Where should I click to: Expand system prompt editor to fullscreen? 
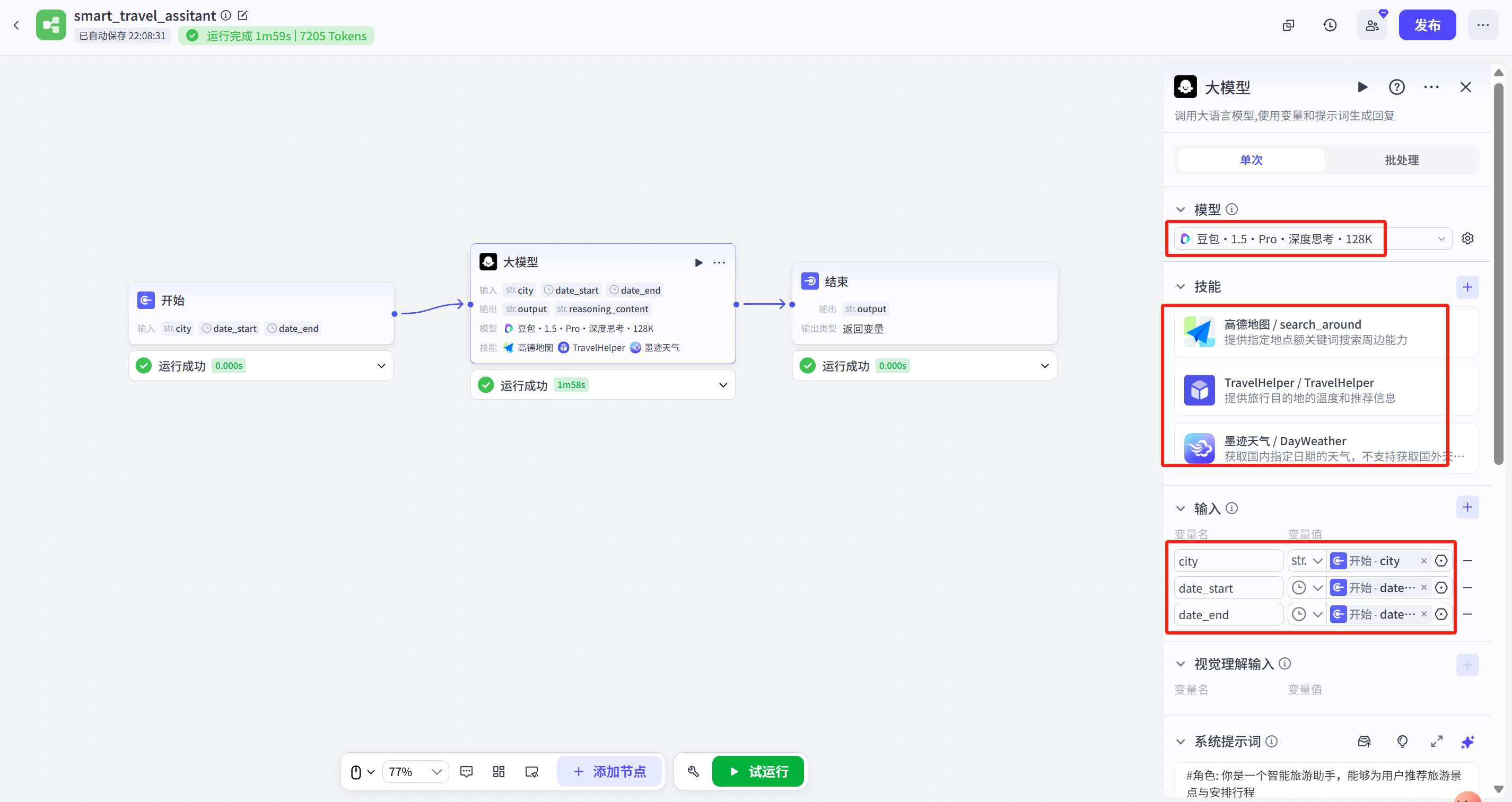(1436, 742)
